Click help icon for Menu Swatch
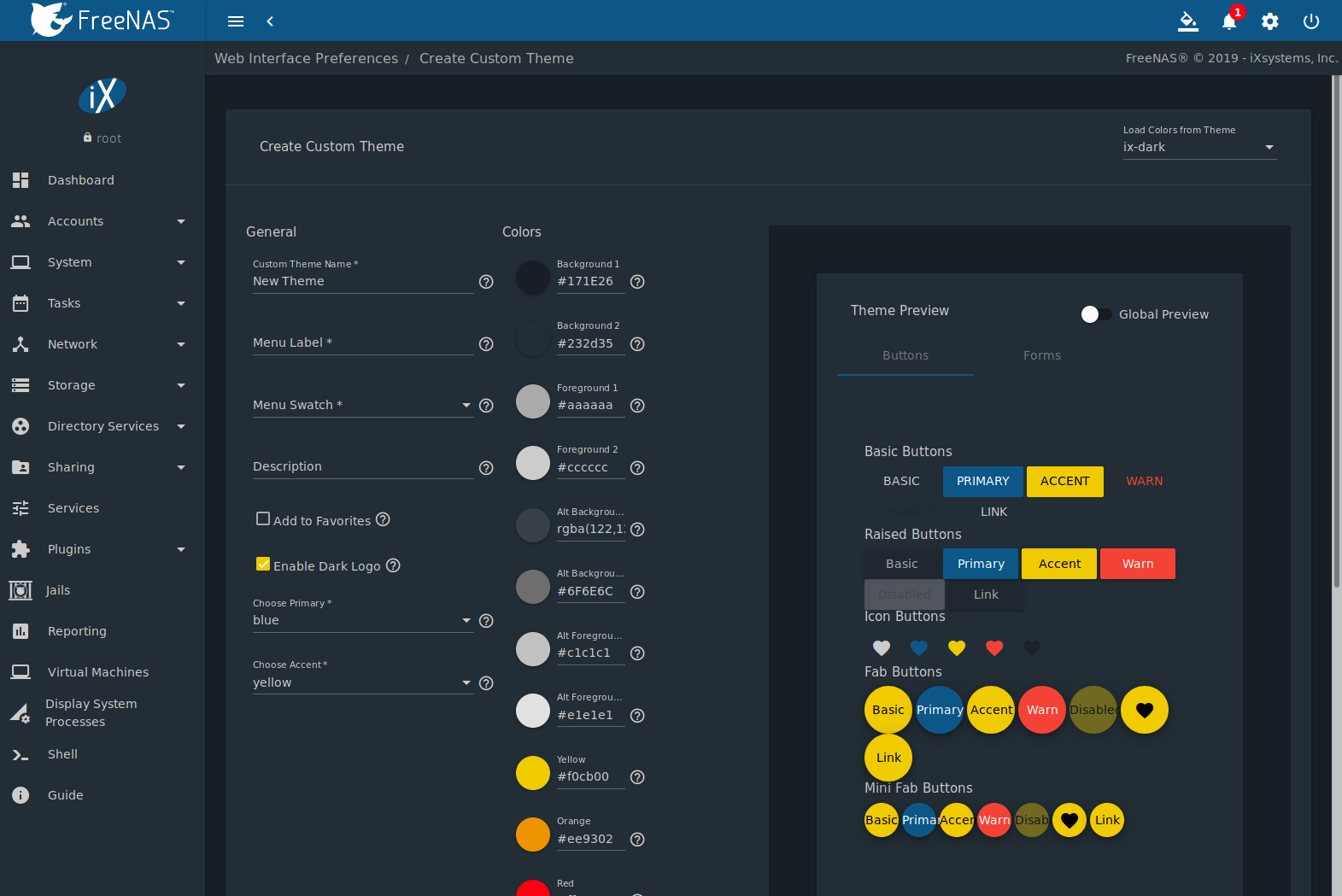This screenshot has height=896, width=1342. coord(486,406)
